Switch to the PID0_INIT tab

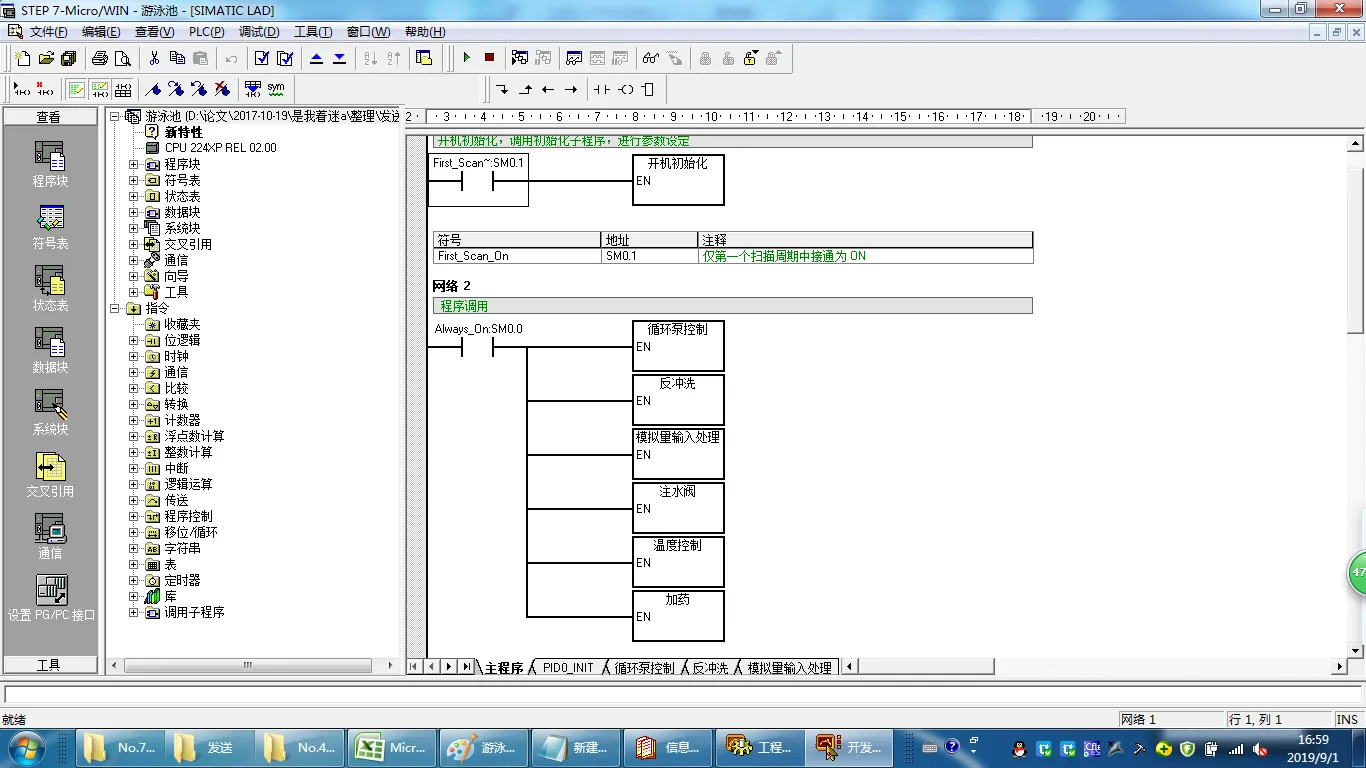click(568, 667)
